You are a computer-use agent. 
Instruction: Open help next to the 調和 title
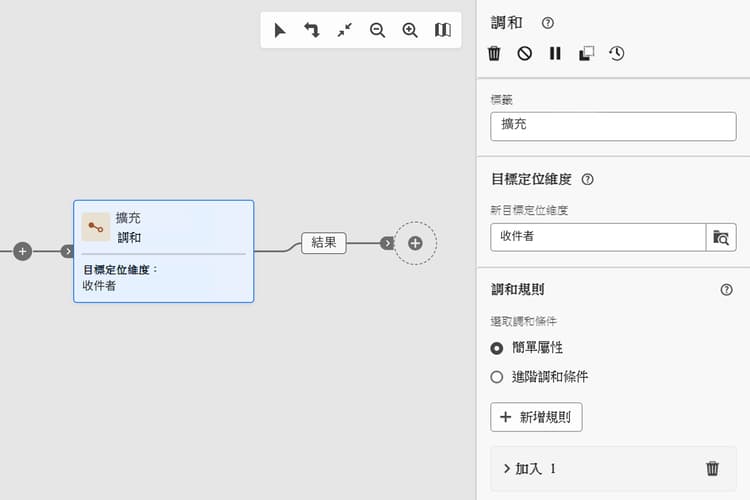tap(548, 23)
